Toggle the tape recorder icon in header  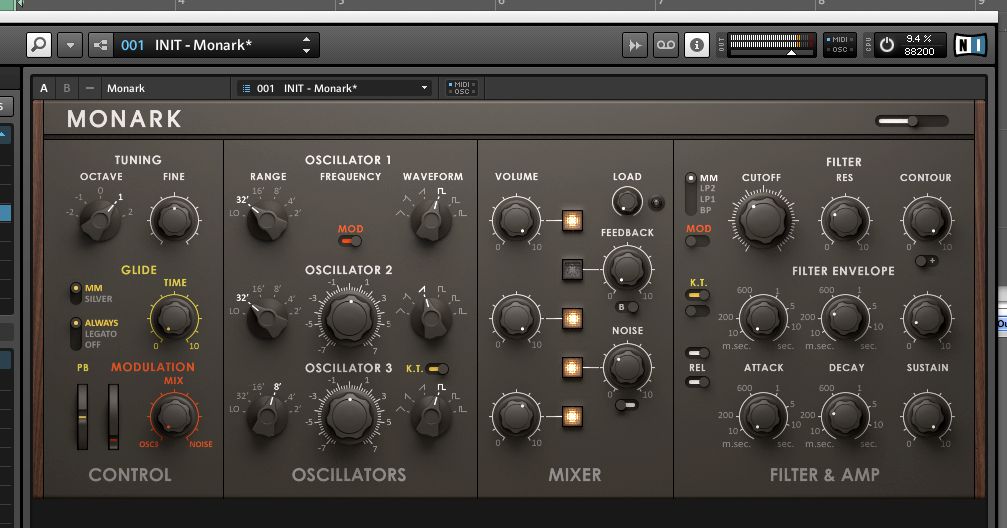665,46
